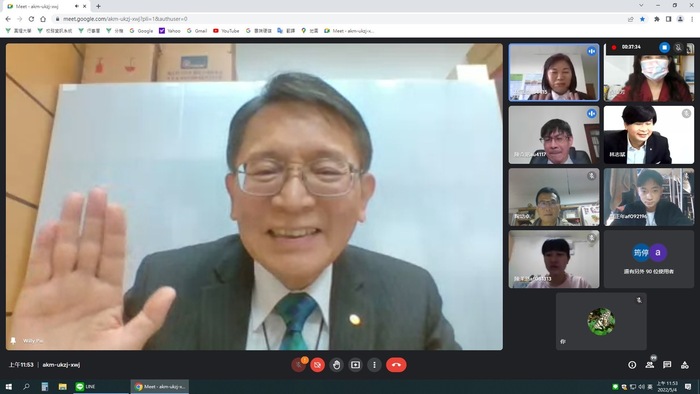Open the Gmail bookmark
Image resolution: width=700 pixels, height=394 pixels.
tap(197, 31)
